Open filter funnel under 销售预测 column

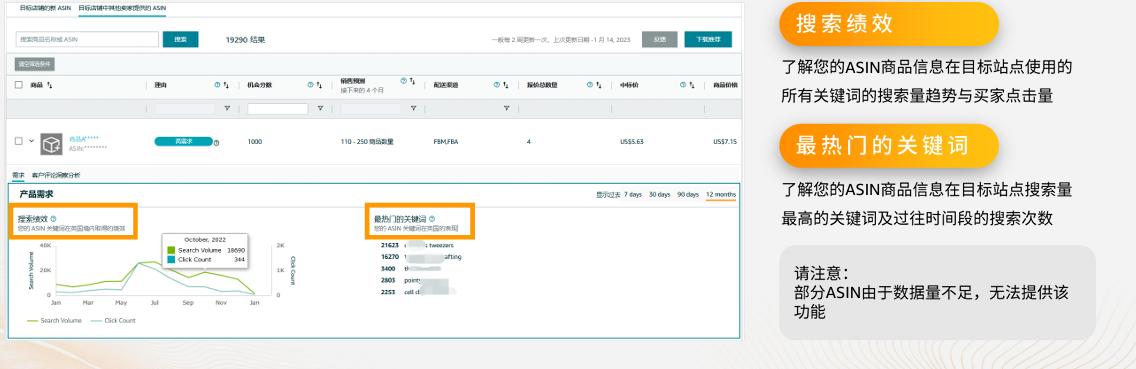tap(412, 108)
